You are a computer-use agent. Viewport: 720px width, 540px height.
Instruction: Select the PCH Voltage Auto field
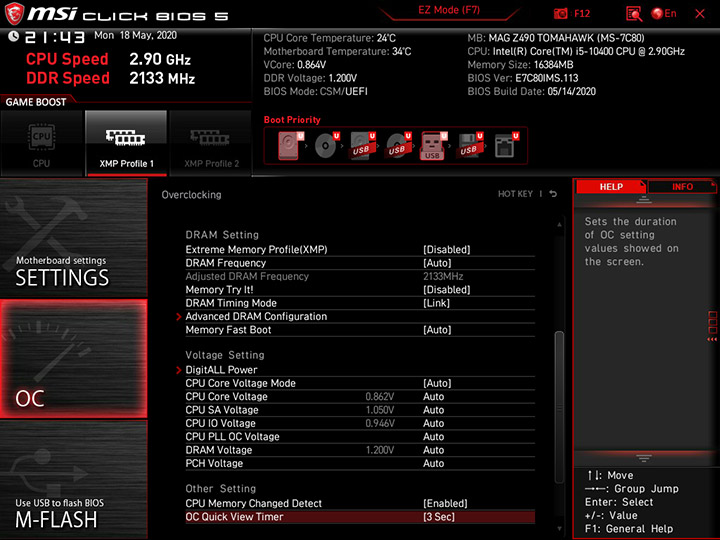(x=433, y=463)
